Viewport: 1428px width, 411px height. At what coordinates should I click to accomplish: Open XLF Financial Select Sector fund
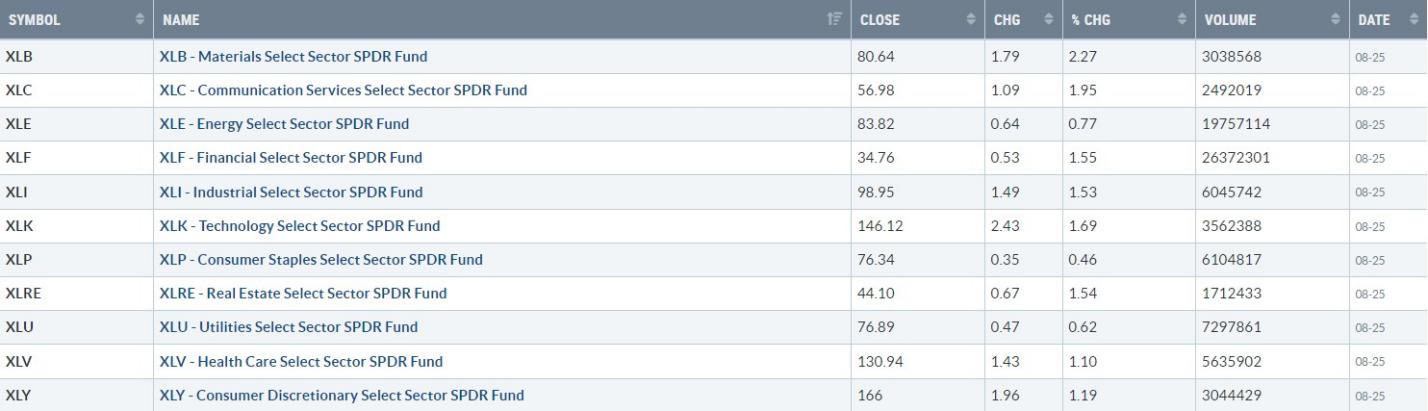tap(291, 158)
